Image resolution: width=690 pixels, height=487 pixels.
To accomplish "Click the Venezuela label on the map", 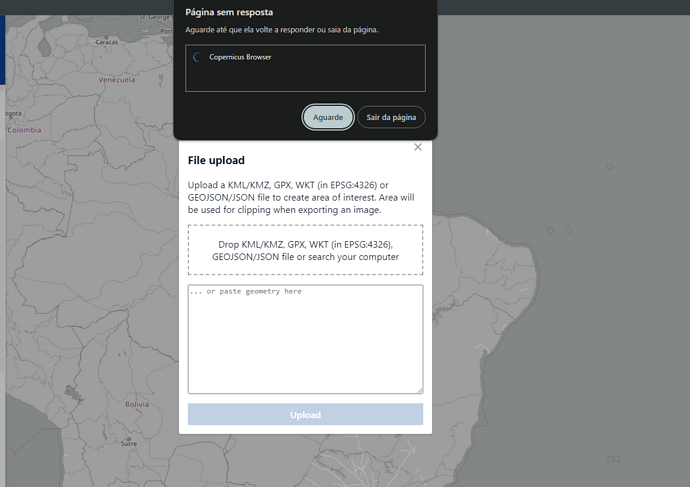I will (116, 80).
